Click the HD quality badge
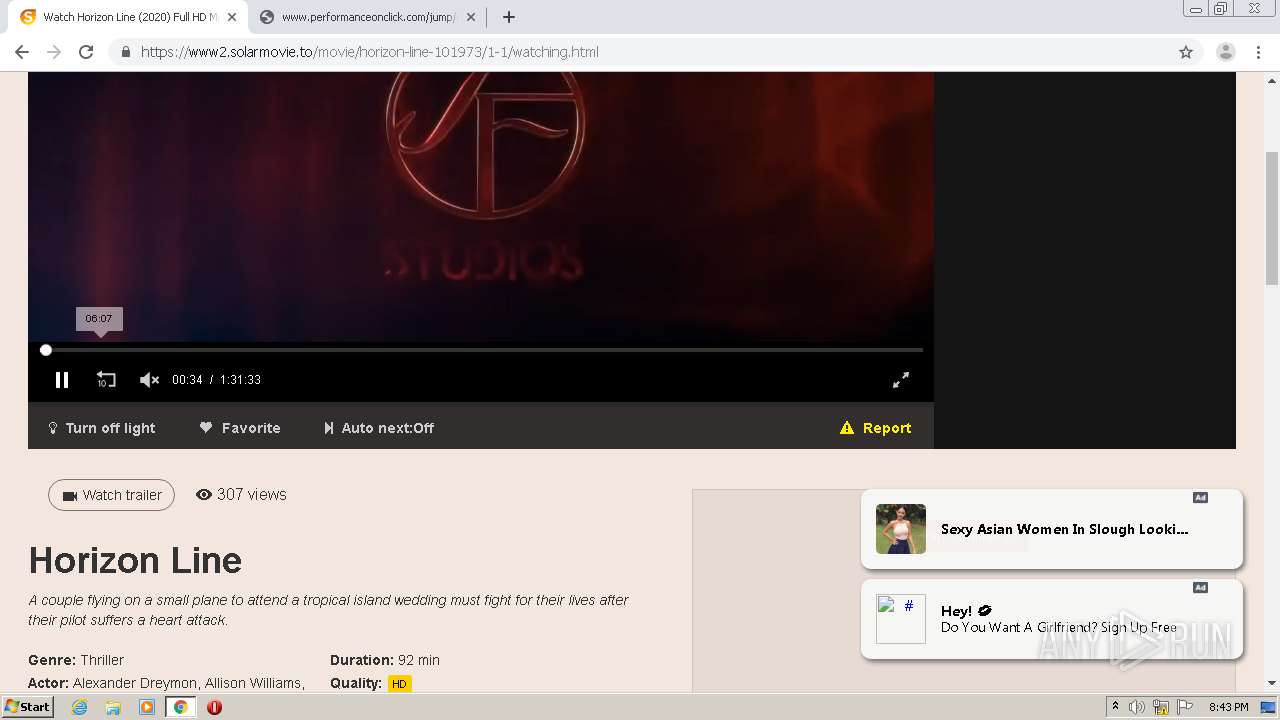Screen dimensions: 1280x720 click(x=400, y=684)
